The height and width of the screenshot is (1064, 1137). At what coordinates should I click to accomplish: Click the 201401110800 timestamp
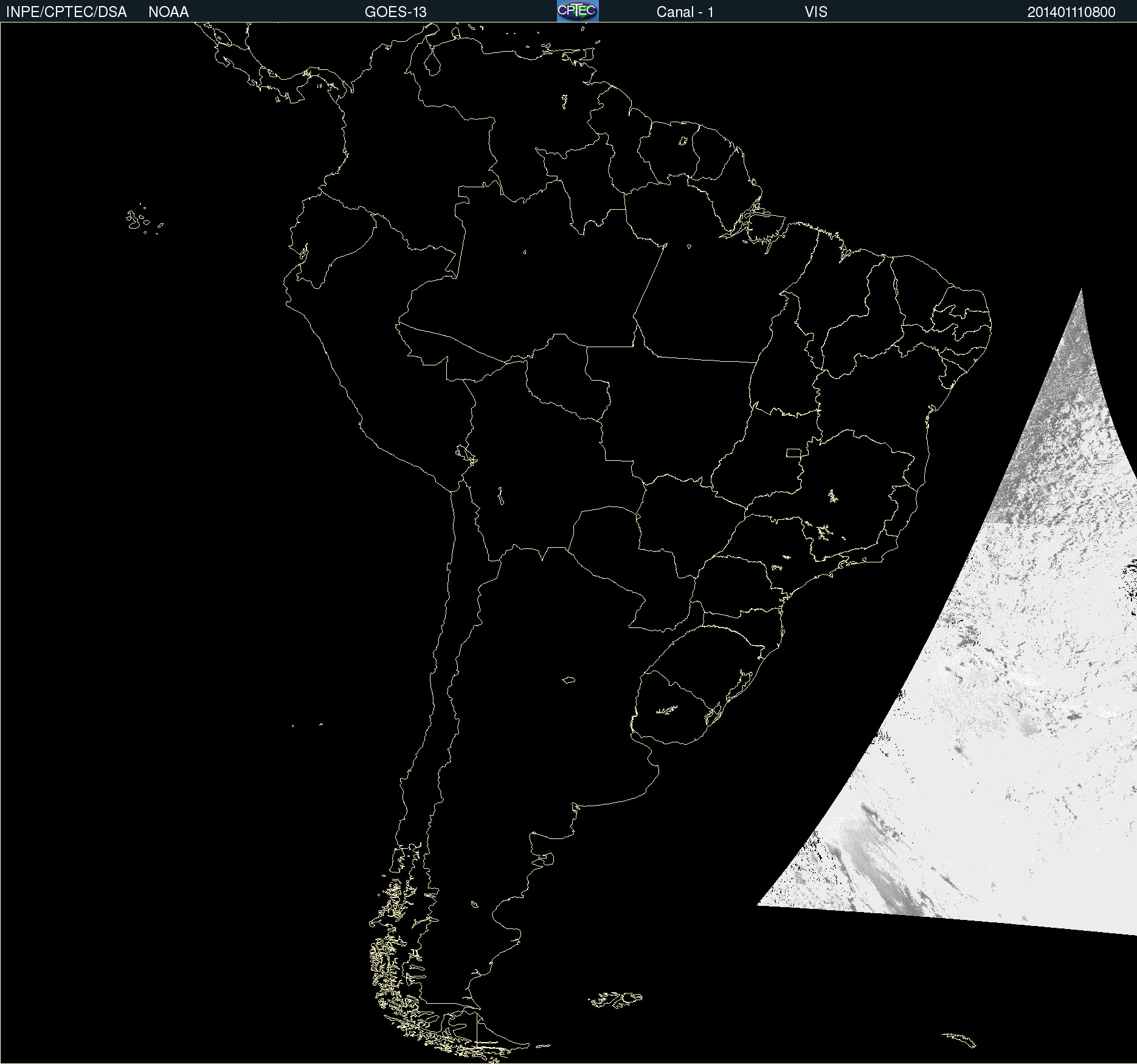click(x=1071, y=12)
